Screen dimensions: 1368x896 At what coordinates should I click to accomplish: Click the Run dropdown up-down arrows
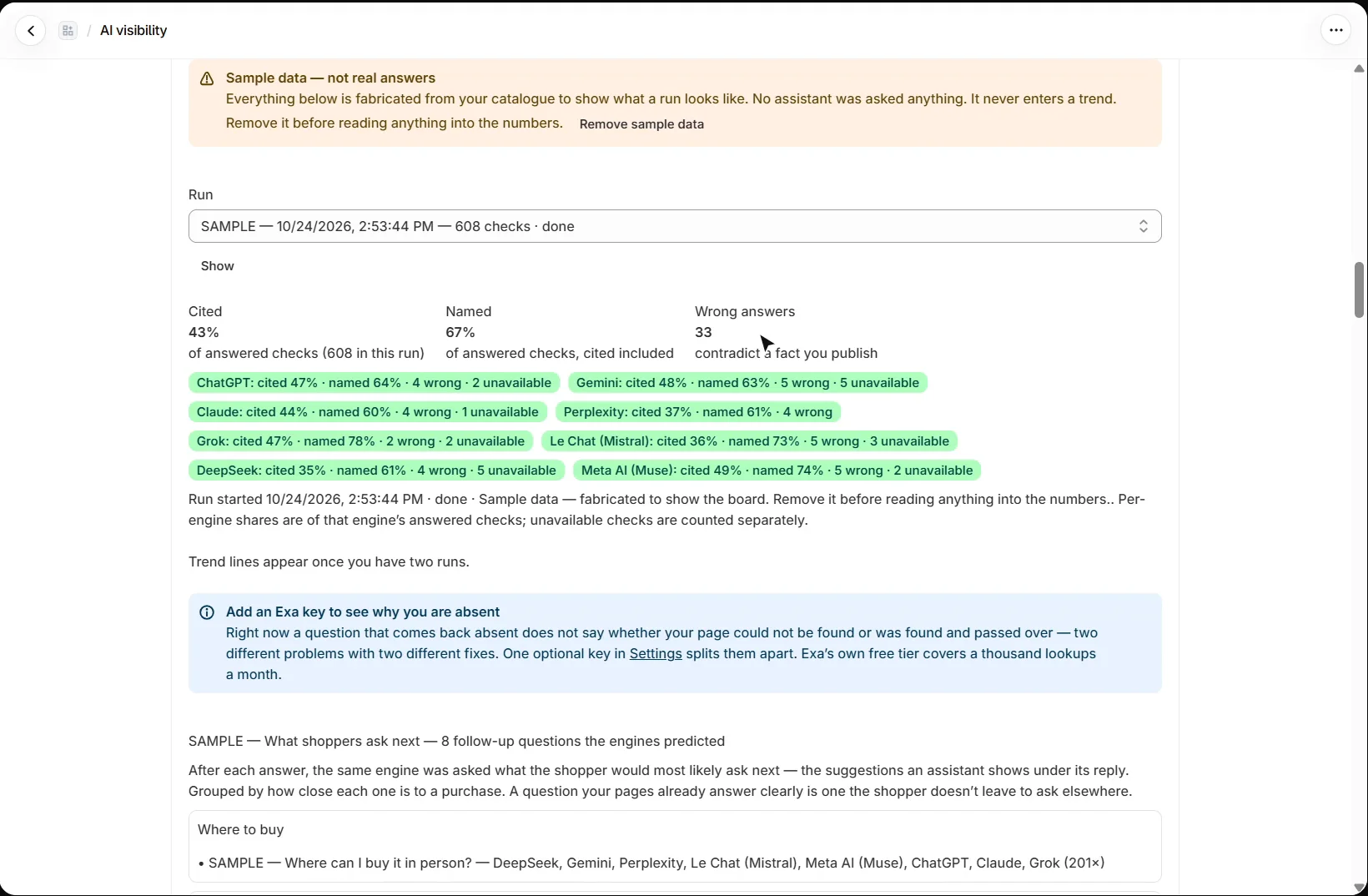click(x=1144, y=226)
